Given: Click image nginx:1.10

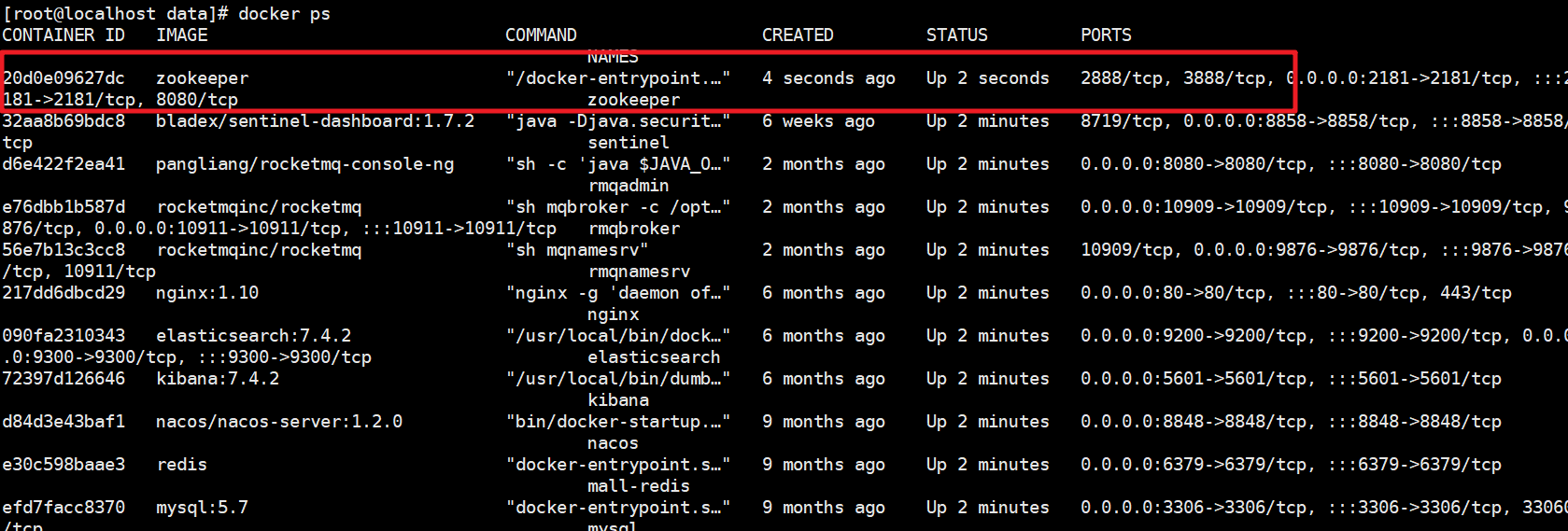Looking at the screenshot, I should (207, 293).
